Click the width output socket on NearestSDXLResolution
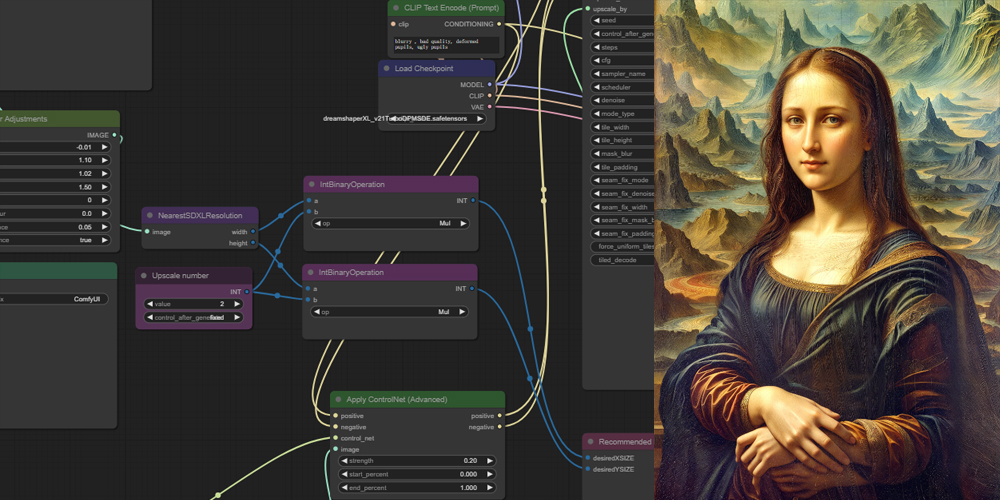The height and width of the screenshot is (500, 1000). 253,232
